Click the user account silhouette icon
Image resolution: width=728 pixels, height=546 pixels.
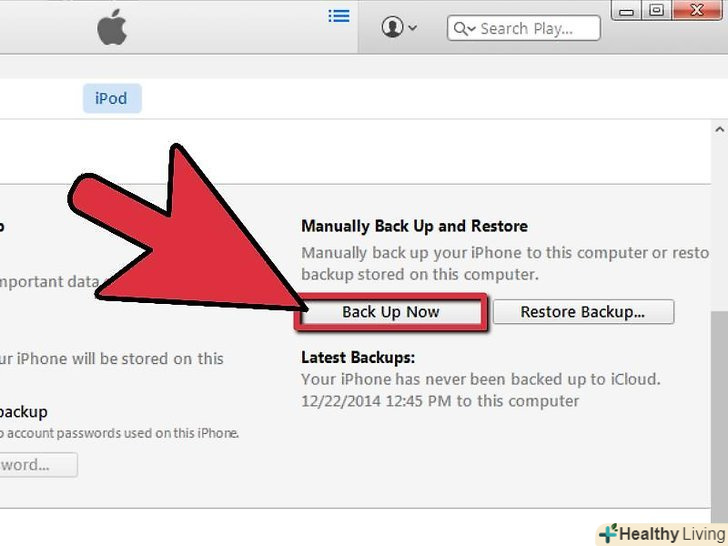[x=392, y=27]
